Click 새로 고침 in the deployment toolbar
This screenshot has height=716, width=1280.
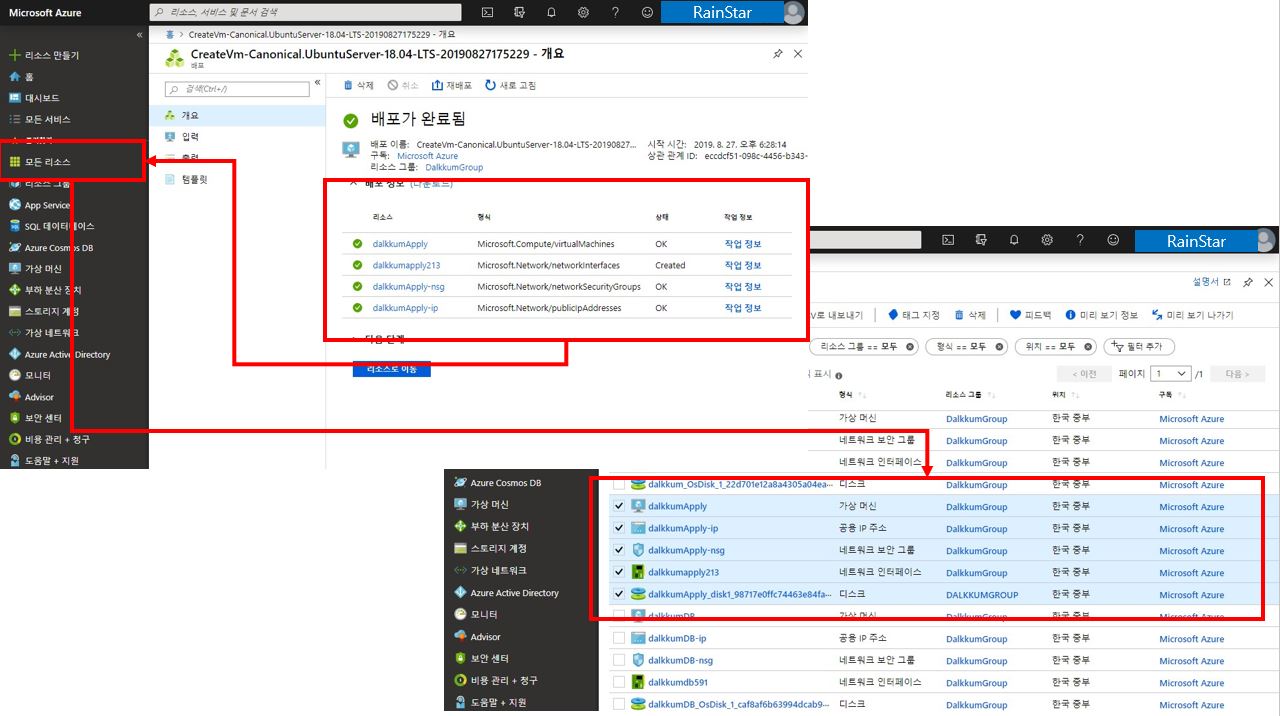(510, 86)
